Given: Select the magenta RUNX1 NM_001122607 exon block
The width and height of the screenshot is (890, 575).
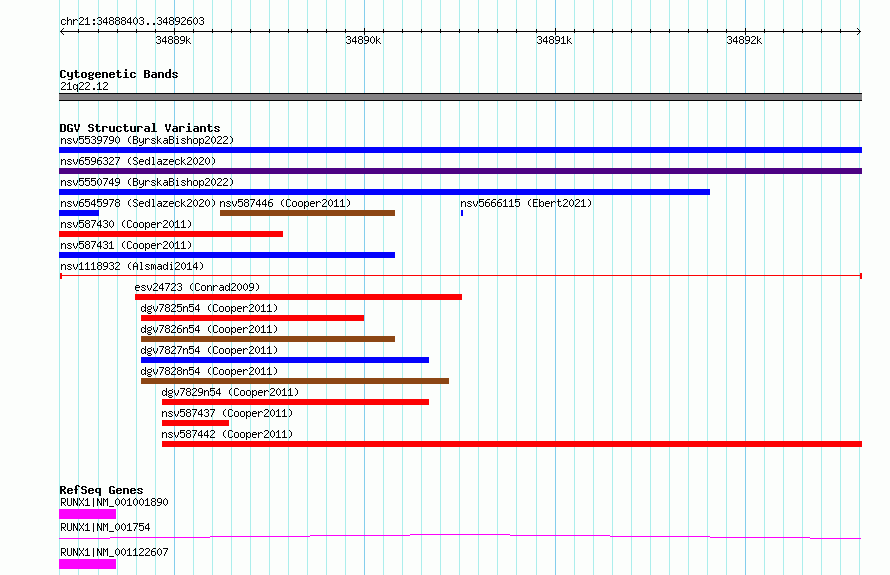Looking at the screenshot, I should 87,564.
